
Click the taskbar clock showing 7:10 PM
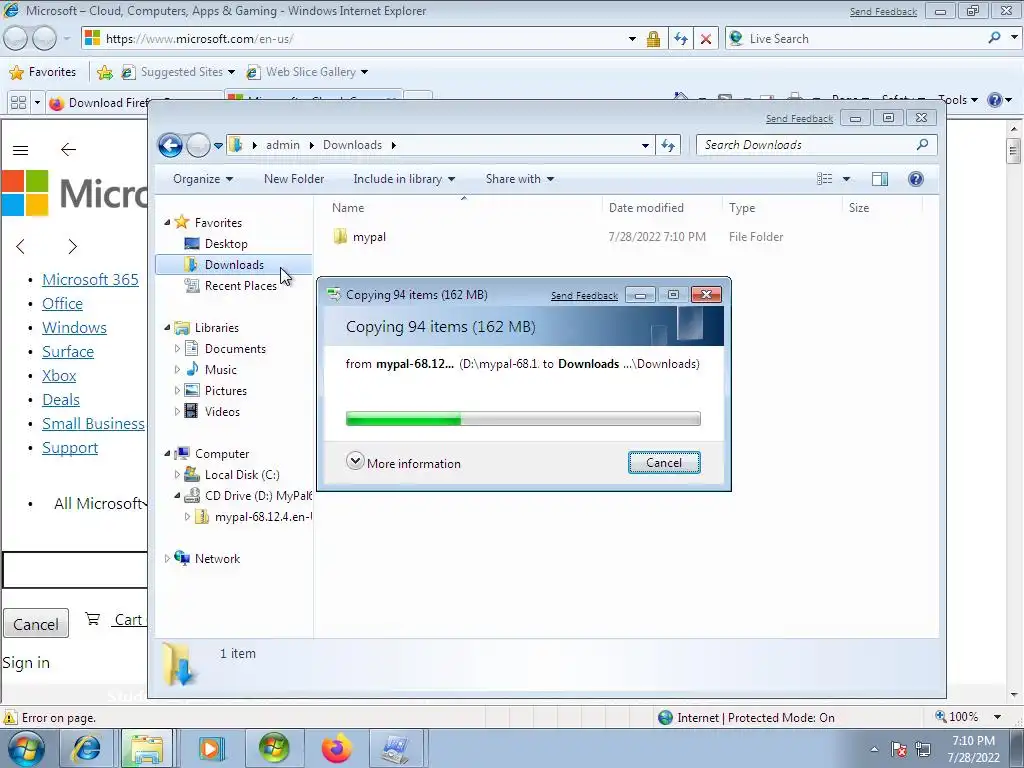973,749
